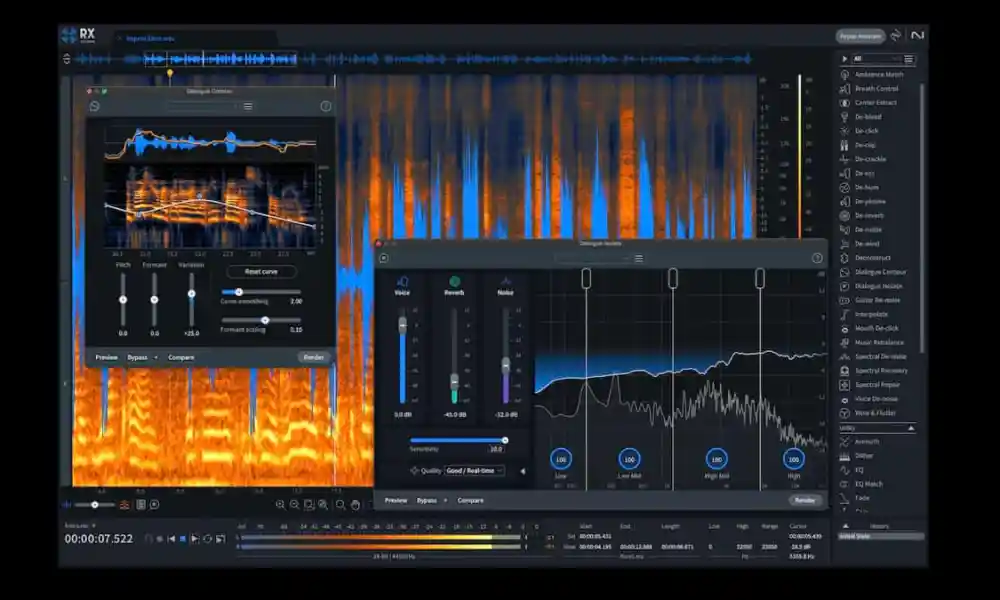Select the hand pan tool
The height and width of the screenshot is (600, 1000).
pyautogui.click(x=355, y=505)
